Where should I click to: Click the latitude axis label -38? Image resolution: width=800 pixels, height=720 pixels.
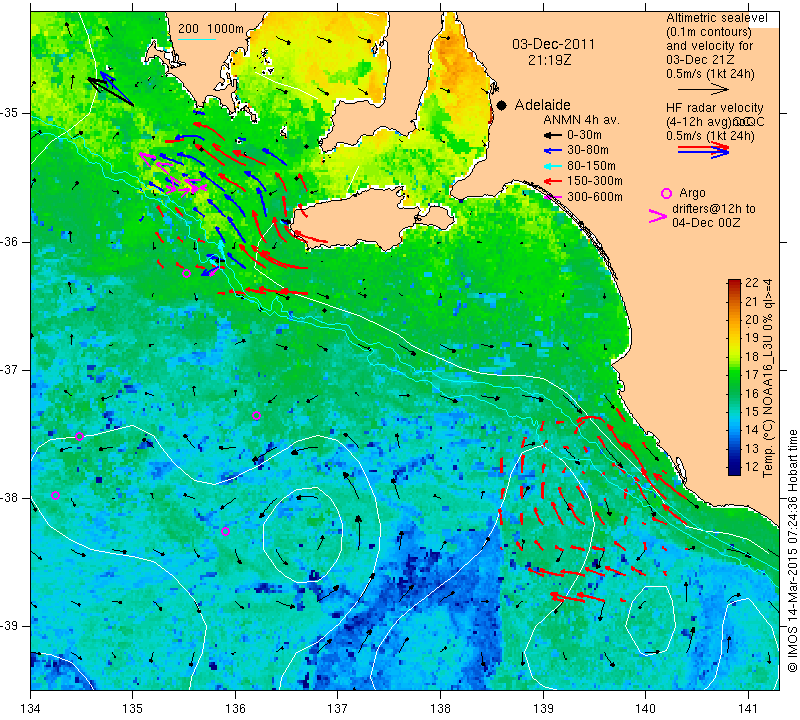(x=10, y=498)
